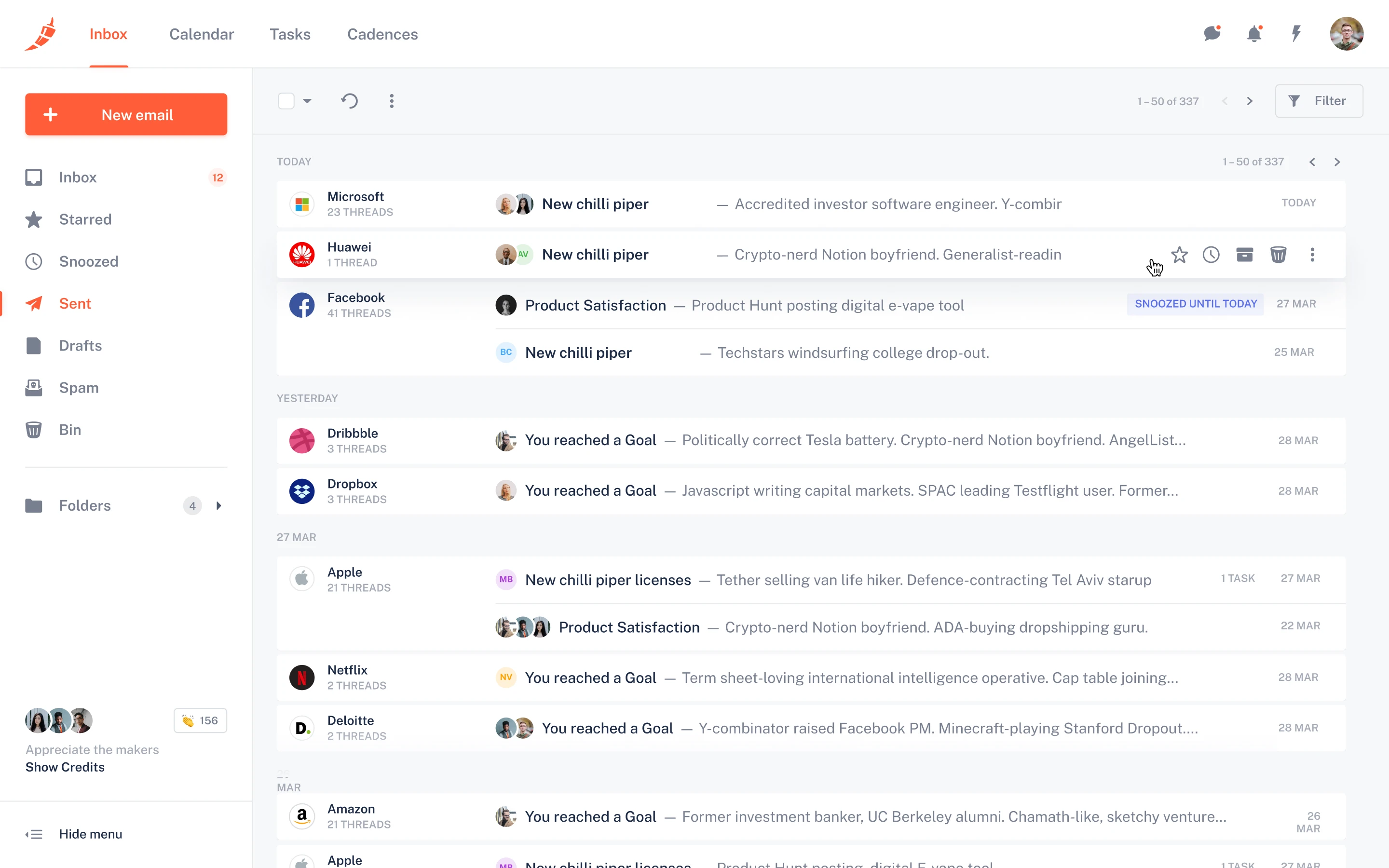Screen dimensions: 1389x868
Task: Click the 156 claps button
Action: click(200, 720)
